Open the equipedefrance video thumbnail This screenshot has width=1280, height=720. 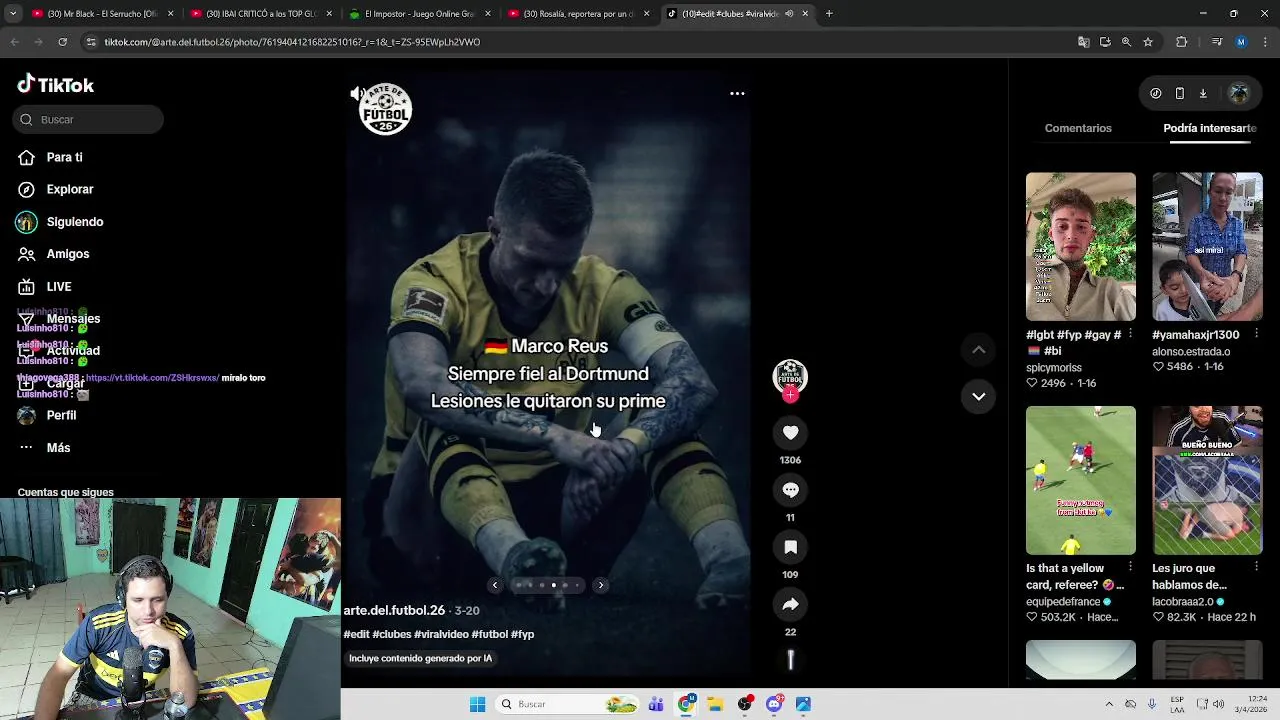(1081, 480)
